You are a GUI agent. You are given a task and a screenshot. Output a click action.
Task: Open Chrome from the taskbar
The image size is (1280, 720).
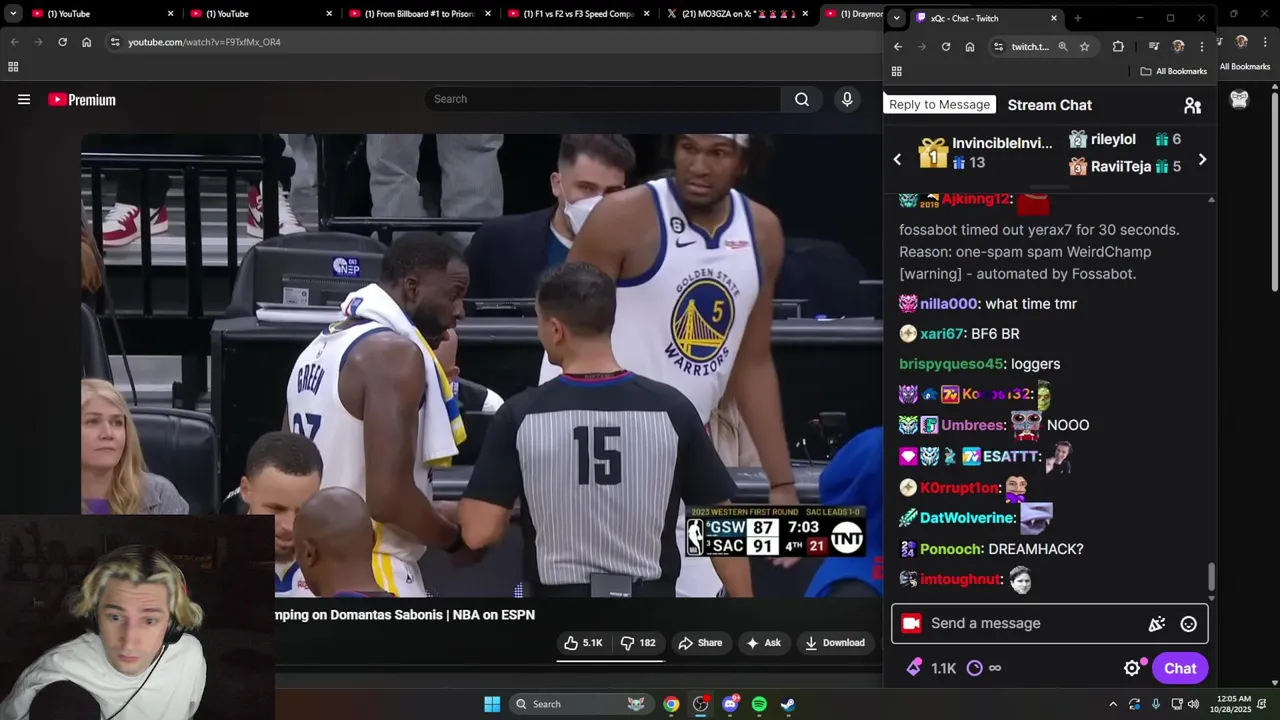pos(671,704)
